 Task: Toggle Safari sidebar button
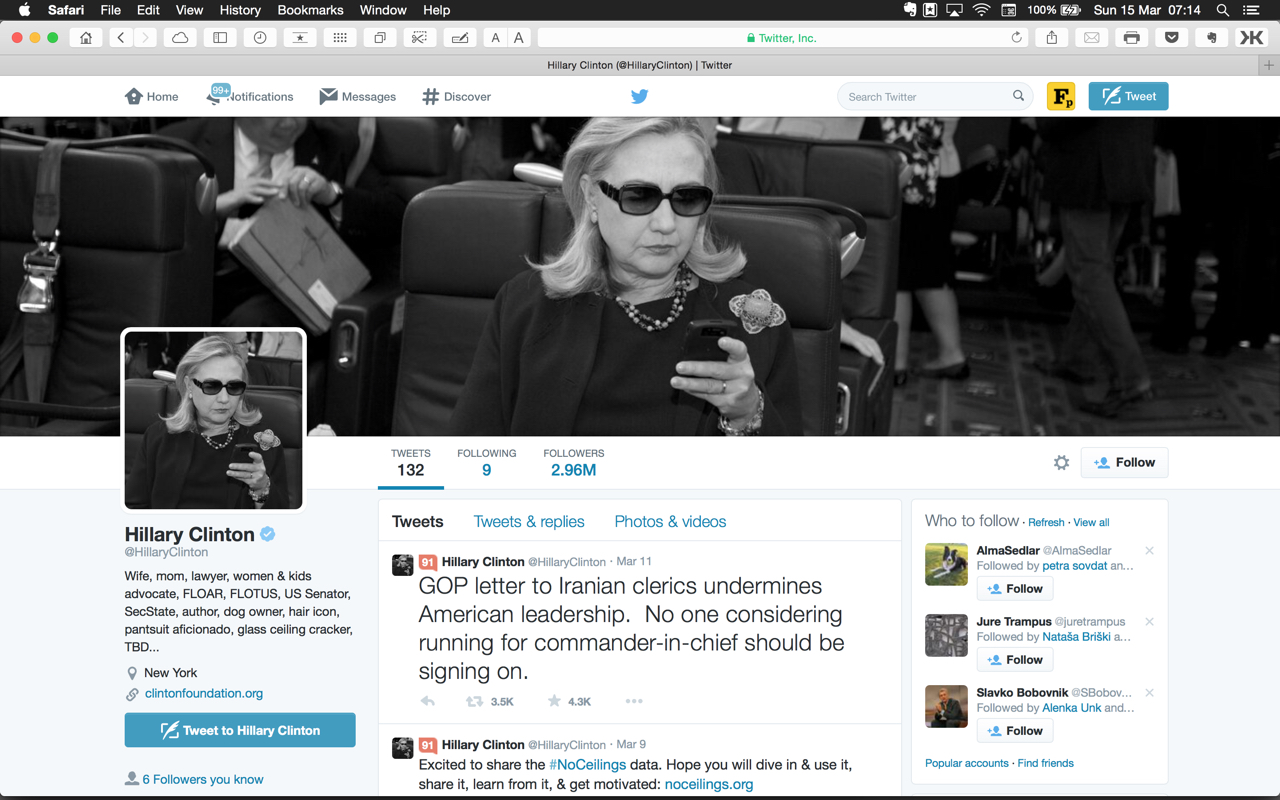coord(220,38)
